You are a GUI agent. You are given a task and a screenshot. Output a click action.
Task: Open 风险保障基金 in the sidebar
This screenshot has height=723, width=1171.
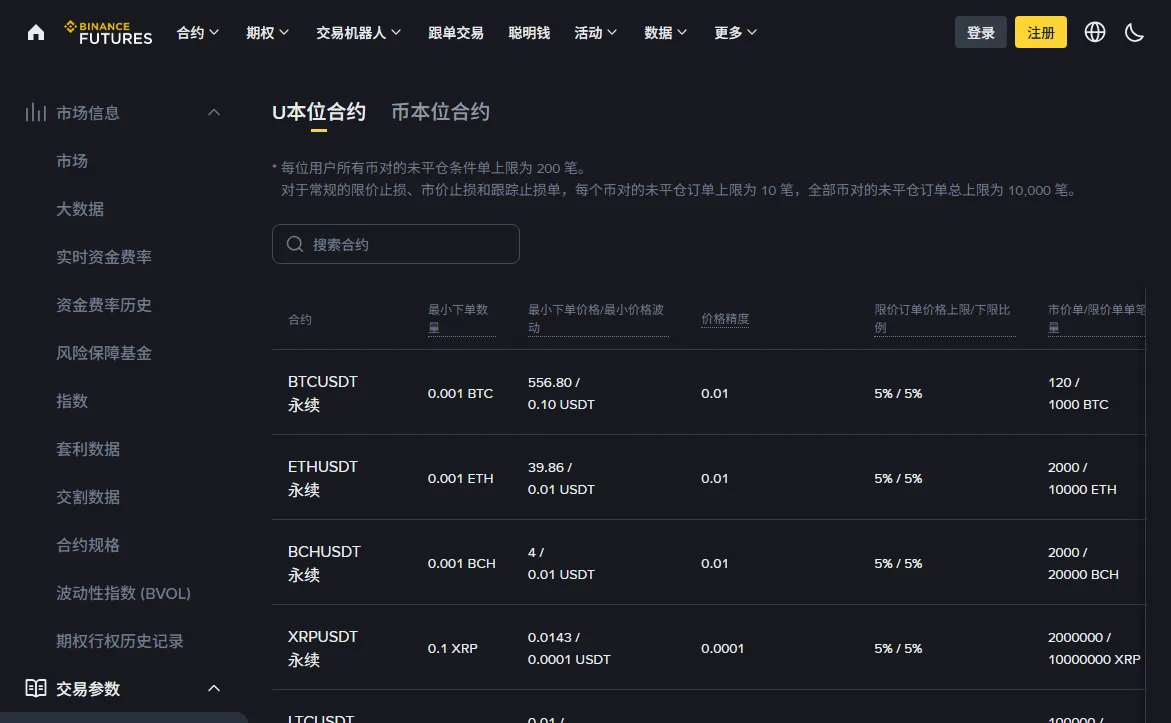[104, 353]
